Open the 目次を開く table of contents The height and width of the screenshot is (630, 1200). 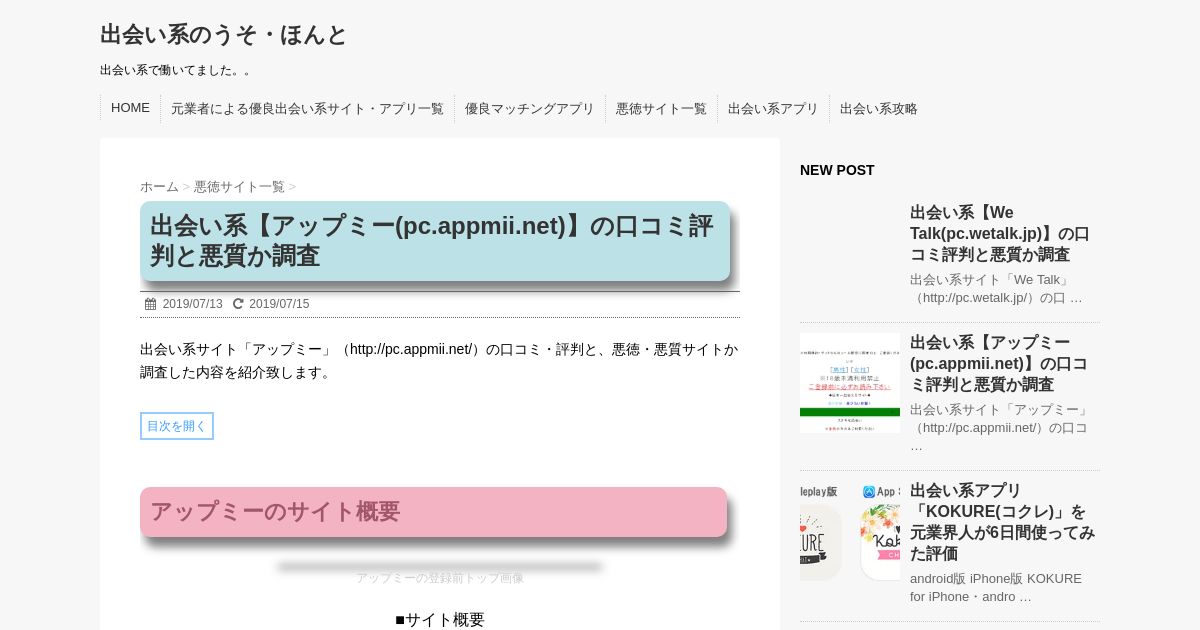177,426
